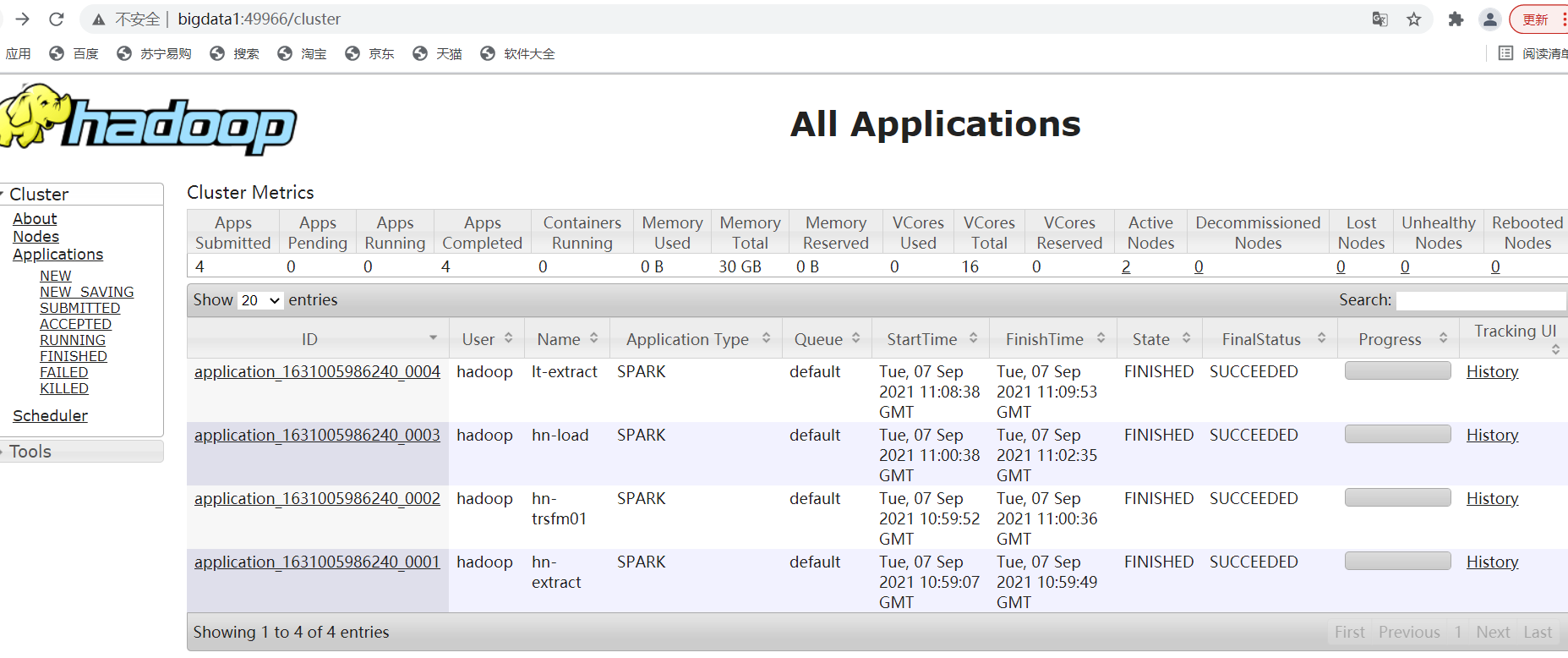Click the address bar URL
This screenshot has height=658, width=1568.
point(259,19)
